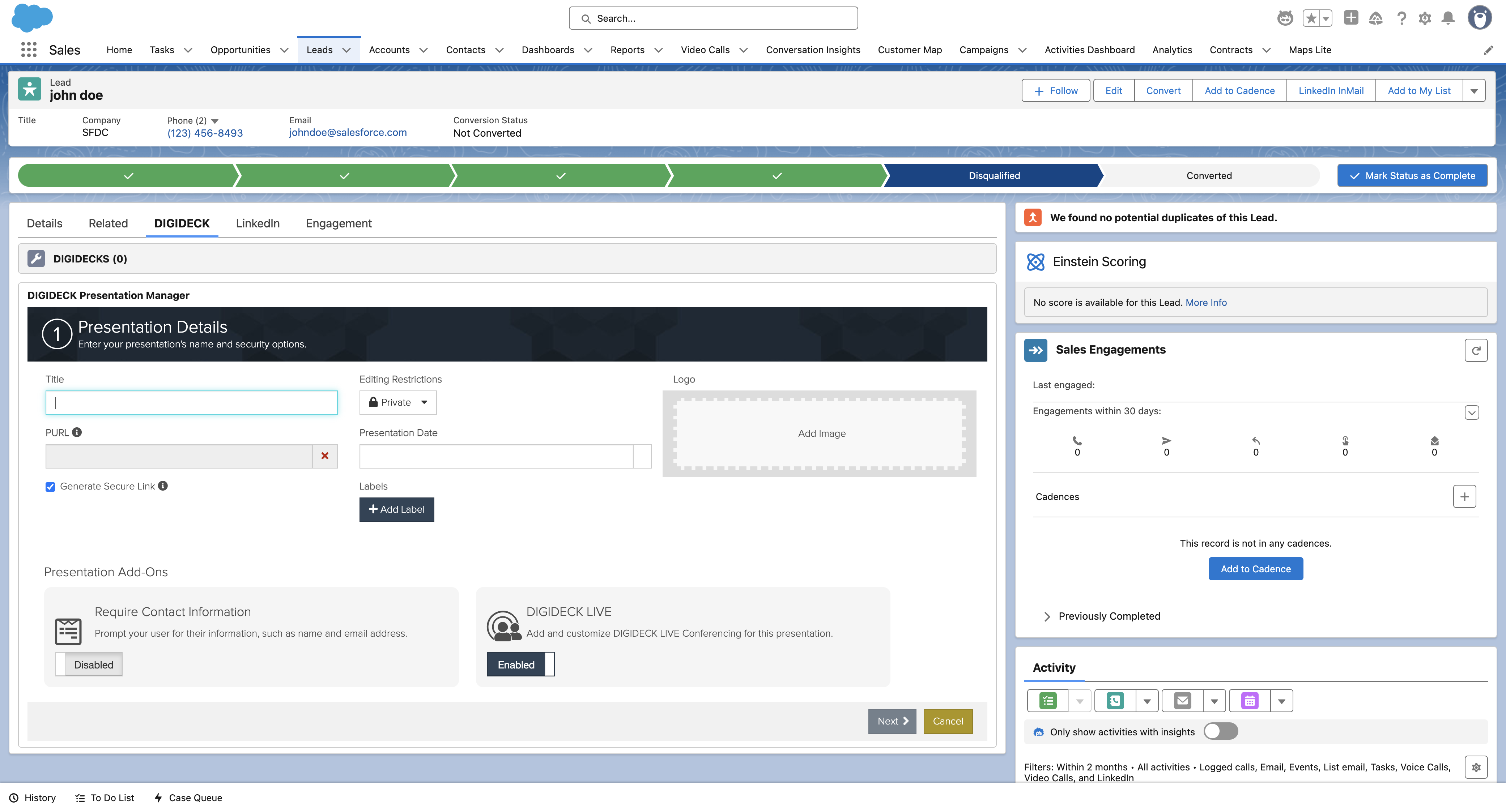The height and width of the screenshot is (812, 1506).
Task: Click the Cancel button
Action: coord(948,721)
